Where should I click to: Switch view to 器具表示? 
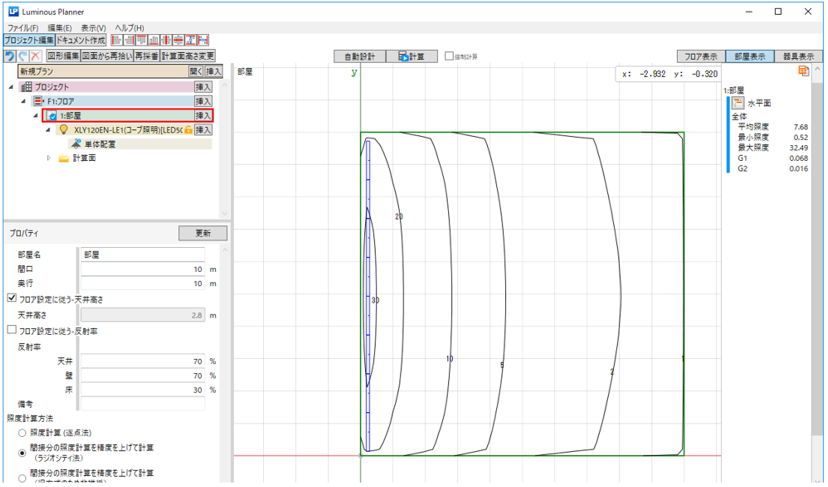coord(799,57)
